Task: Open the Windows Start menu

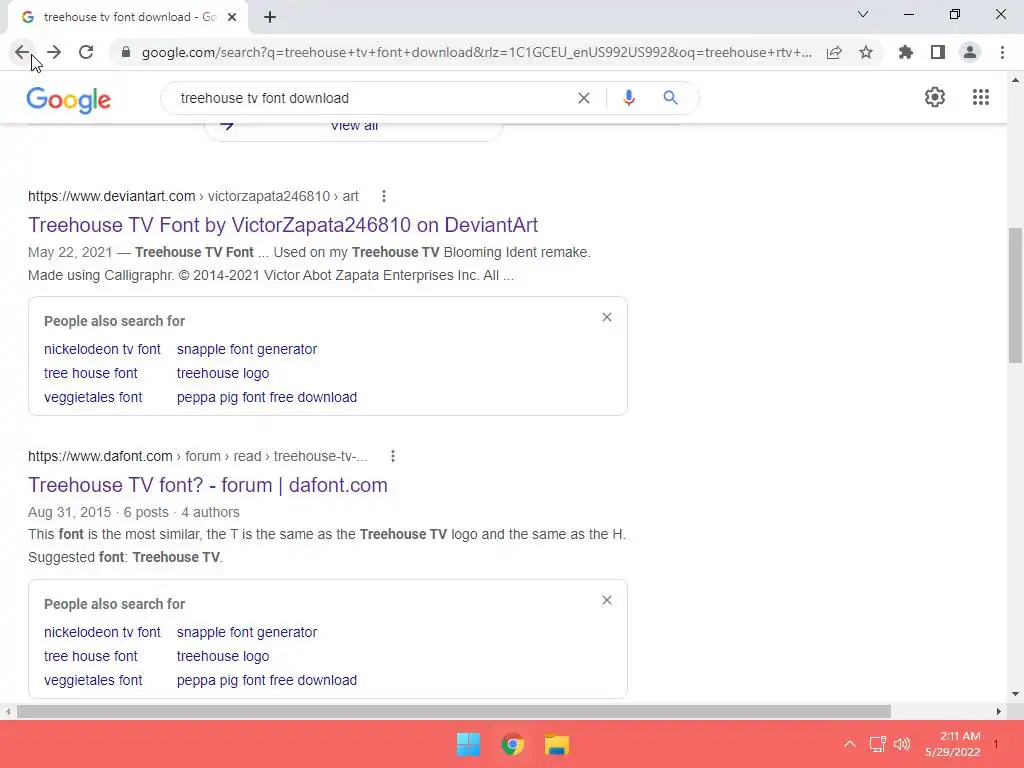Action: [x=468, y=744]
